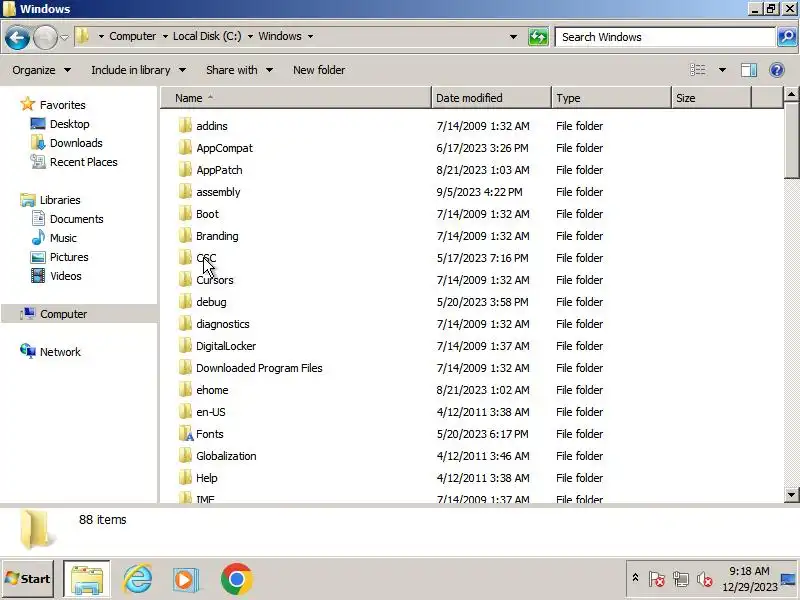This screenshot has width=800, height=600.
Task: Click the Show desktop tray icon
Action: point(788,579)
